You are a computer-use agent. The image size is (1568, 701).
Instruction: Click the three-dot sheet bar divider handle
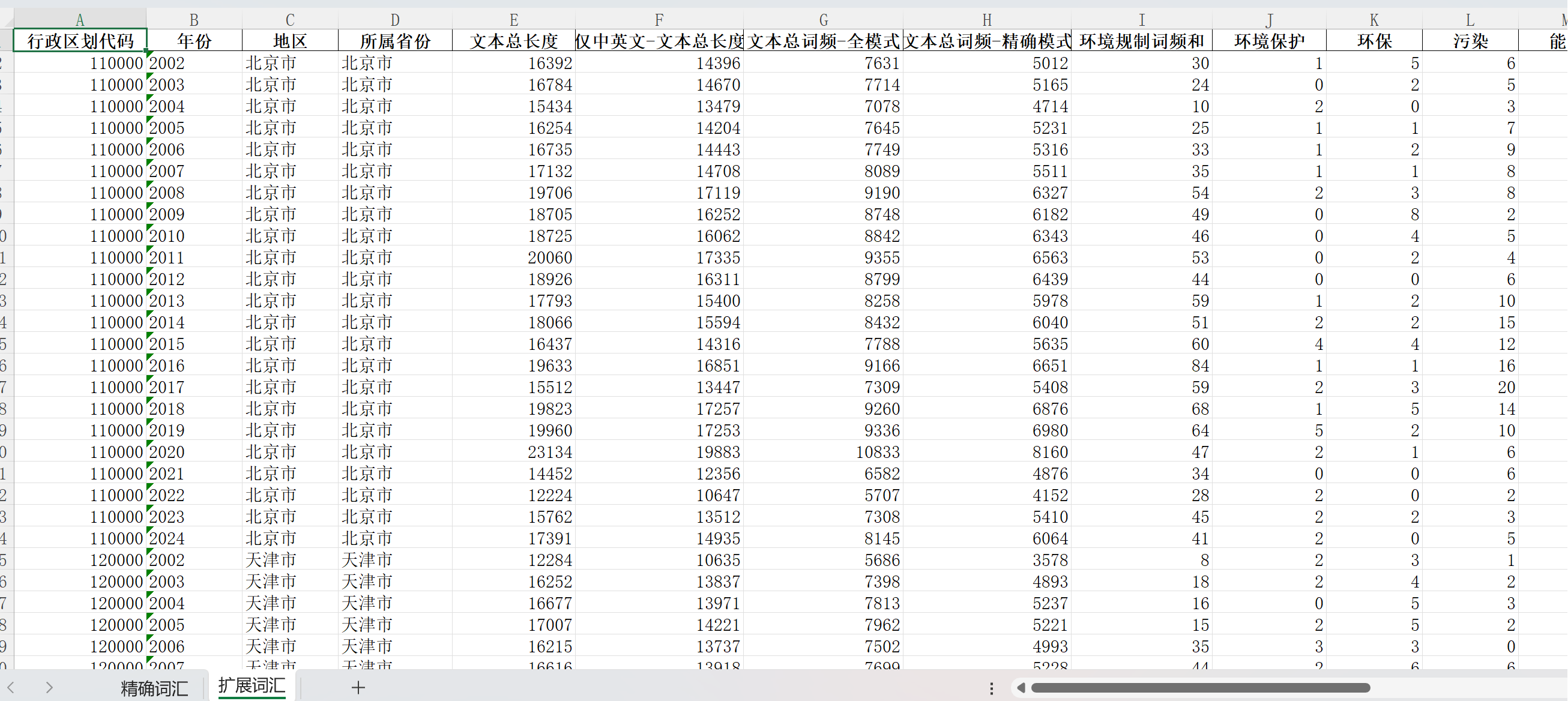992,688
